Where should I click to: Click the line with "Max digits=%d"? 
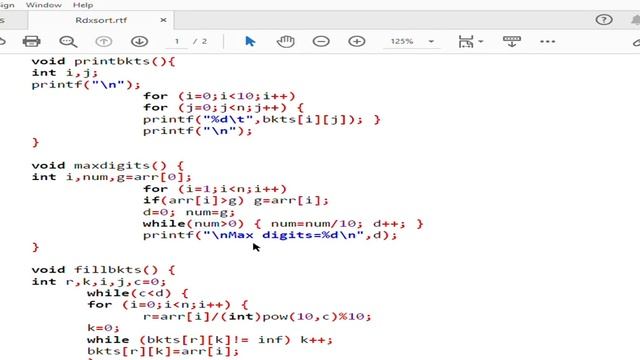pos(270,236)
